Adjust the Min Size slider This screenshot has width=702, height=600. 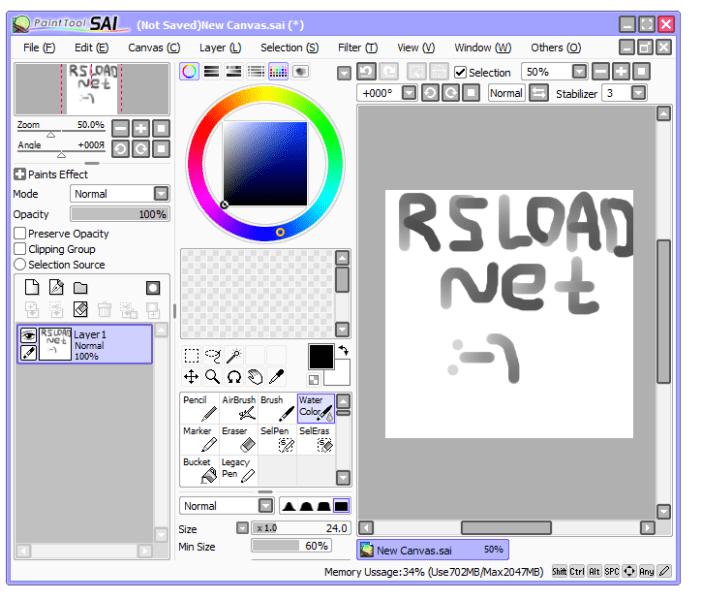tap(291, 546)
